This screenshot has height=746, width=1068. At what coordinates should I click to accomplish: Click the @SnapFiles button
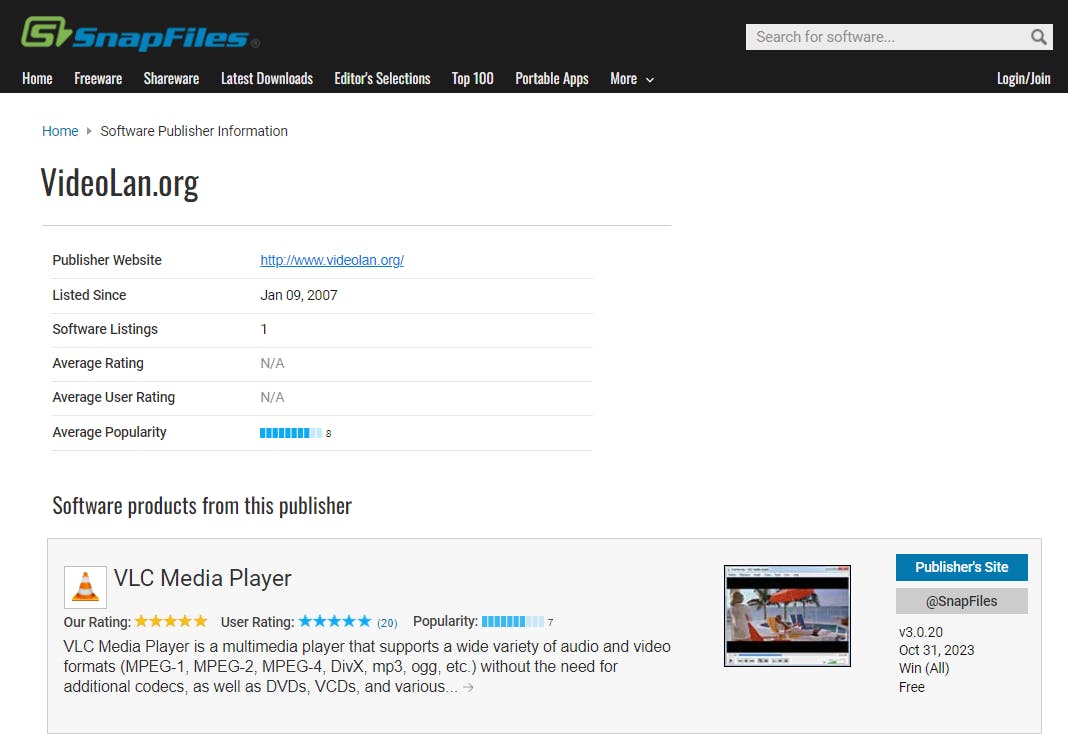961,601
